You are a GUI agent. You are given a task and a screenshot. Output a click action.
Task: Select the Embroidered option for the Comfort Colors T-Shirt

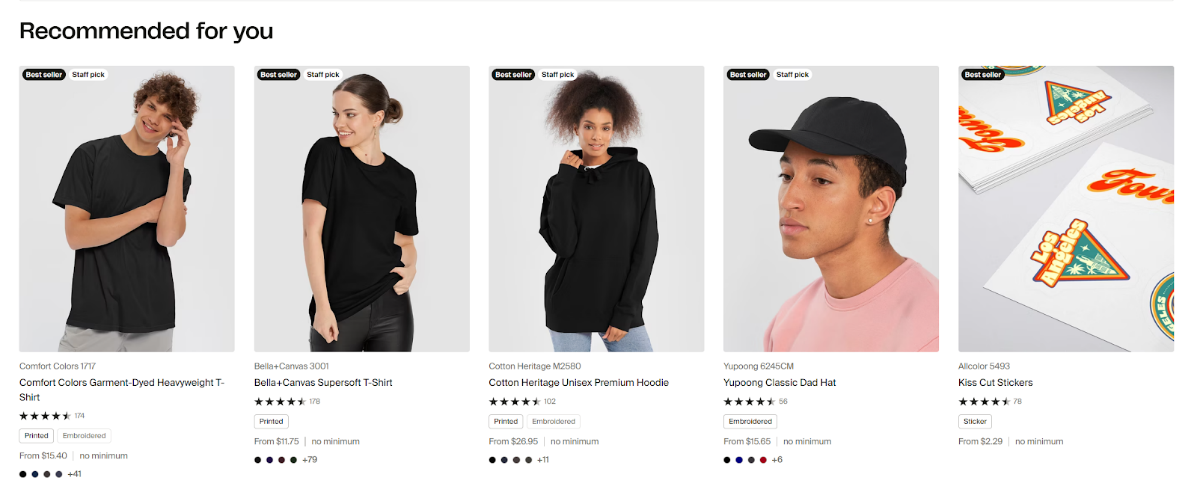(84, 435)
